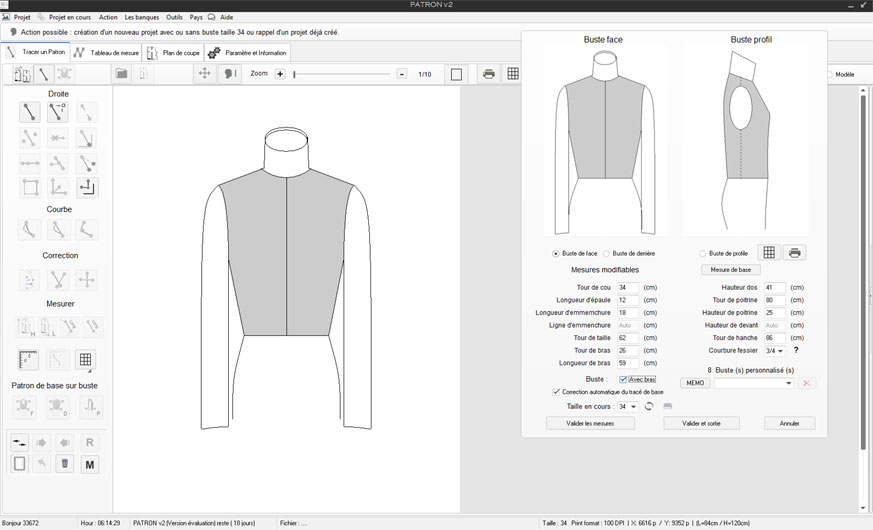Select the first straight line tool under Droite
Viewport: 873px width, 530px height.
(x=30, y=112)
